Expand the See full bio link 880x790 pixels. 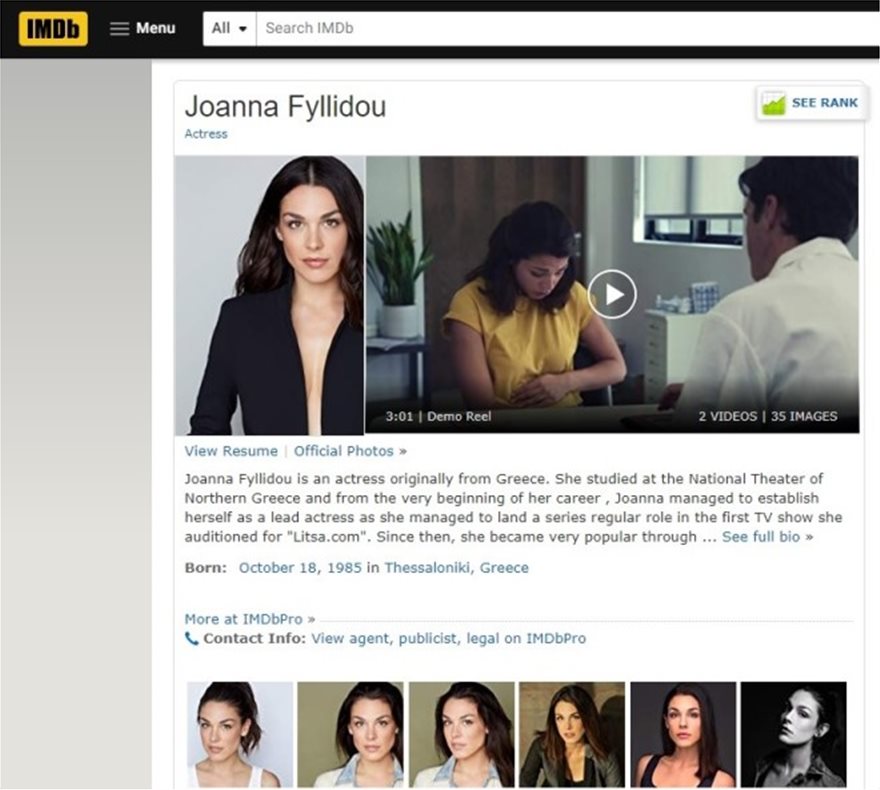(761, 537)
